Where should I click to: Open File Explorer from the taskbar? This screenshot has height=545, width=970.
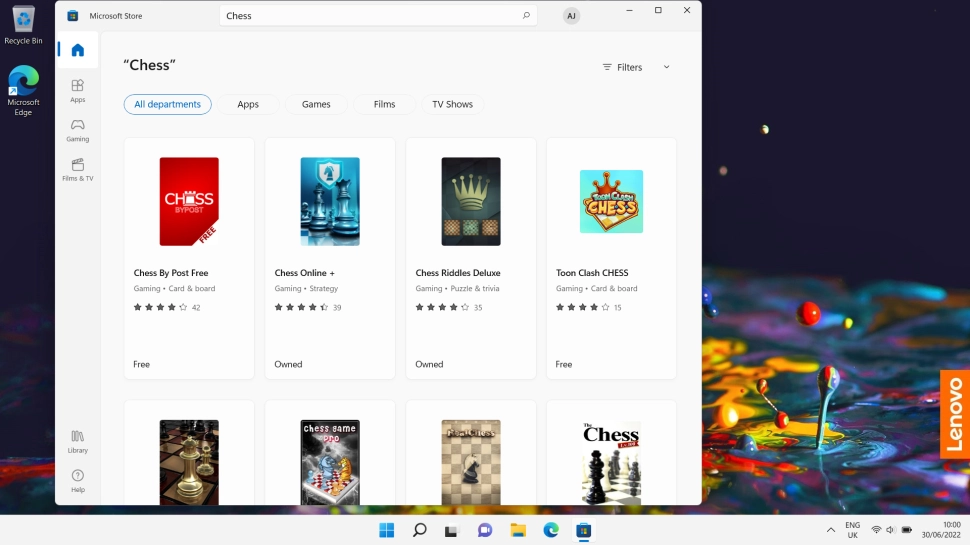click(x=518, y=530)
